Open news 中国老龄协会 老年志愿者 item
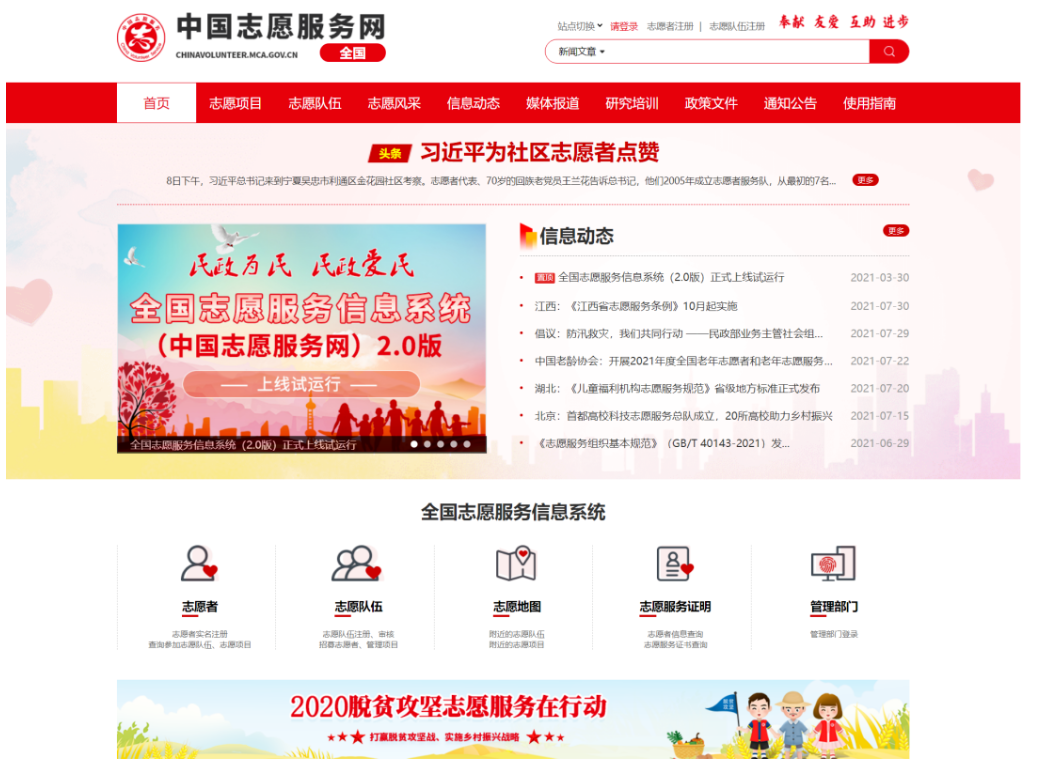This screenshot has height=762, width=1038. pyautogui.click(x=683, y=361)
